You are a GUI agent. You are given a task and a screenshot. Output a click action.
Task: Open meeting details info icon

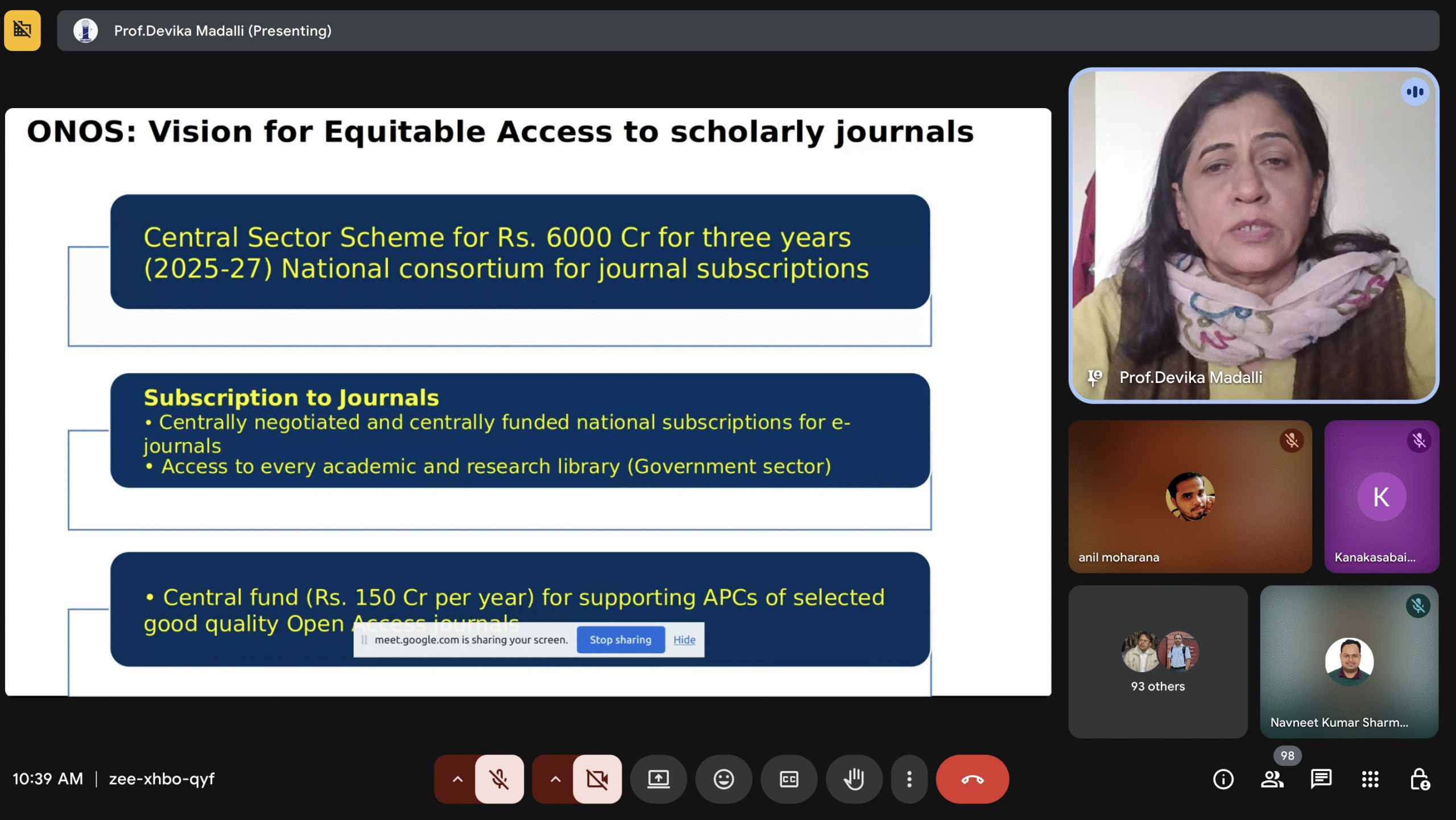click(1223, 779)
